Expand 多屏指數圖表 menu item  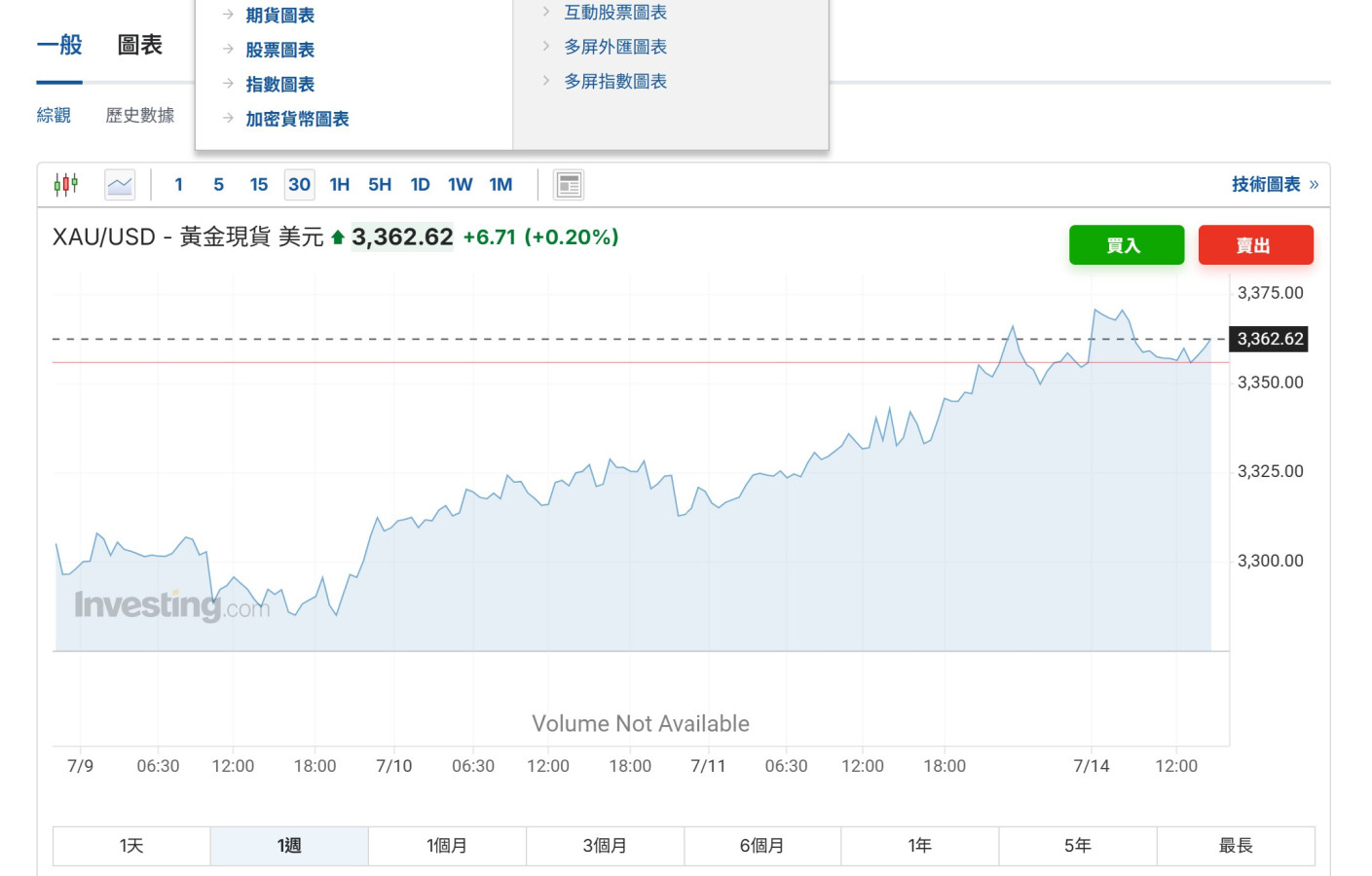click(x=615, y=82)
